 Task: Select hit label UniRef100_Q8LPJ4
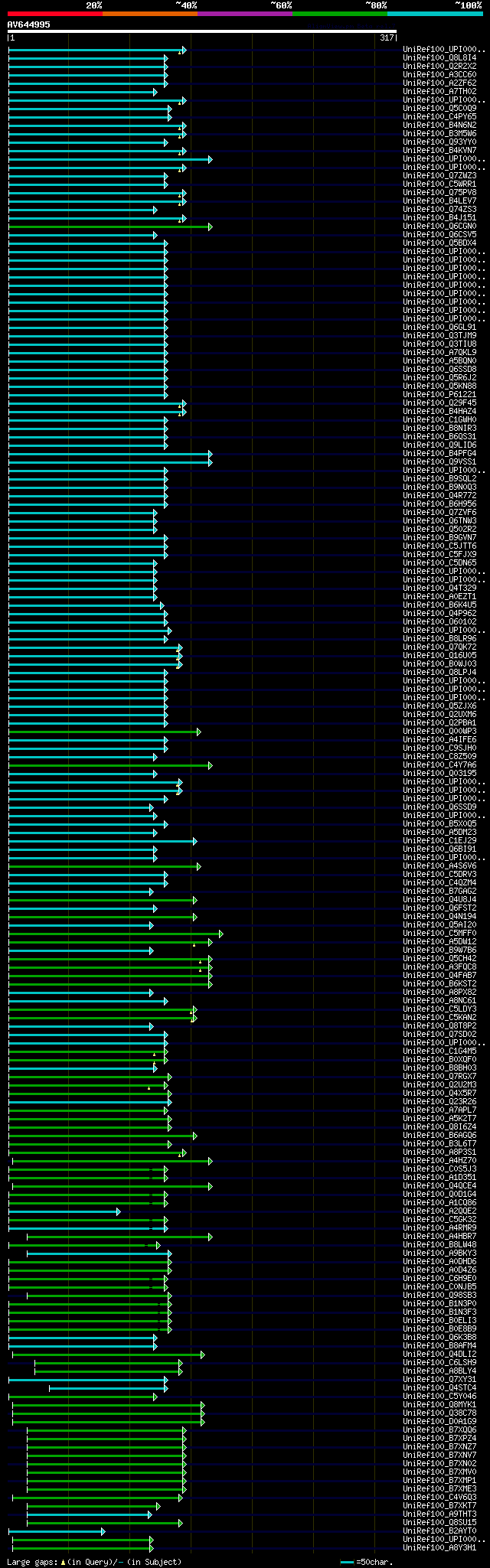coord(439,672)
